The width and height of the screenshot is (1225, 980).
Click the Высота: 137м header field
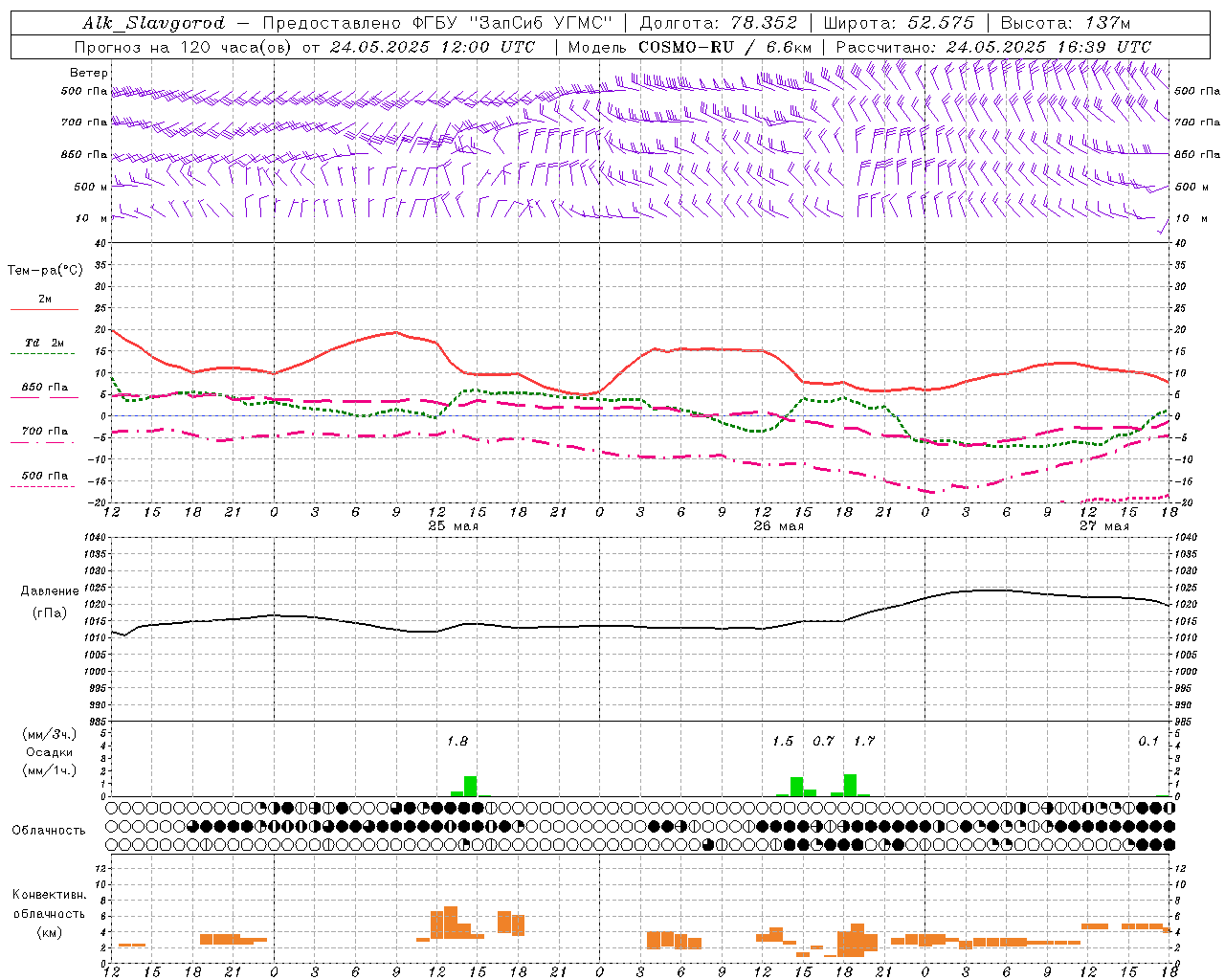coord(1065,23)
